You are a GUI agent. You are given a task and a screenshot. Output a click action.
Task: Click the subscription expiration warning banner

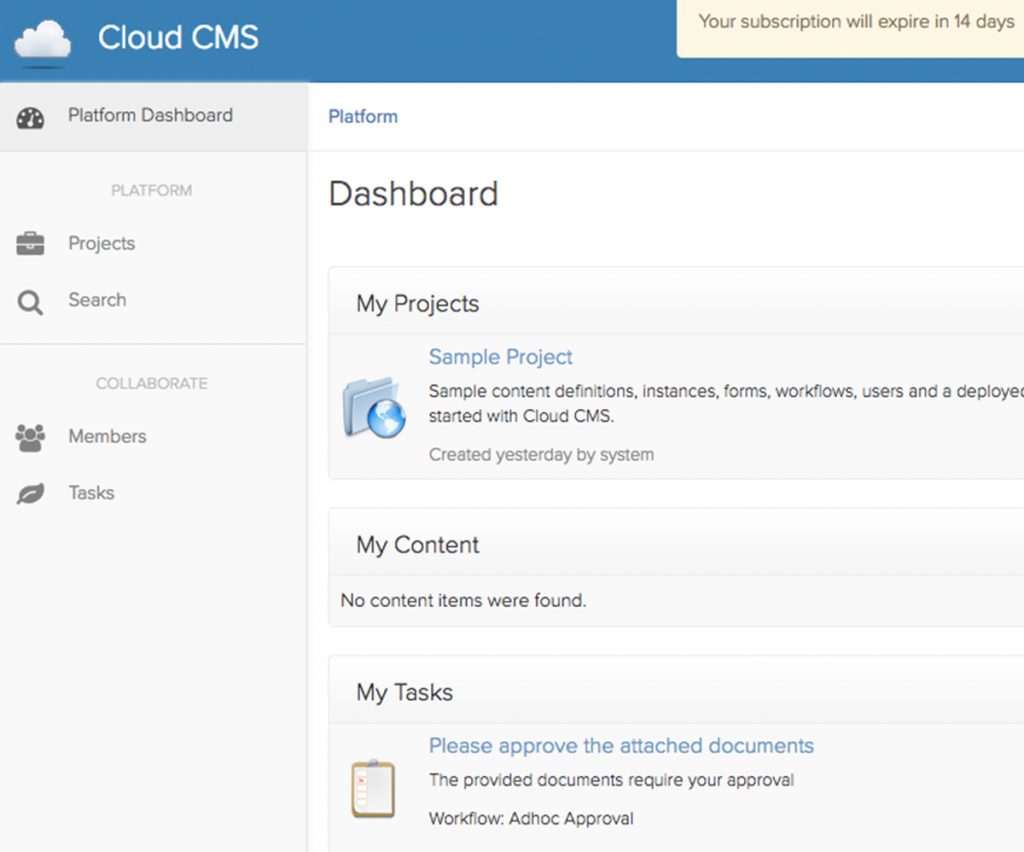click(858, 21)
